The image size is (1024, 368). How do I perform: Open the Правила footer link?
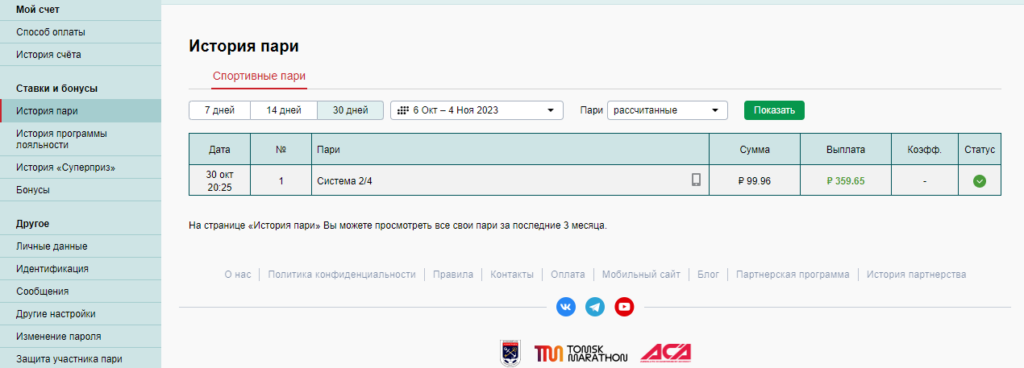453,275
